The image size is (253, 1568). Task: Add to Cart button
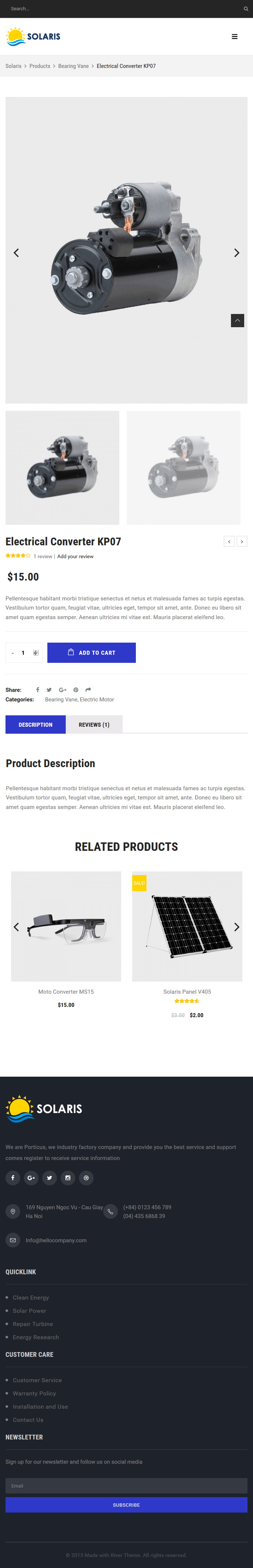91,653
